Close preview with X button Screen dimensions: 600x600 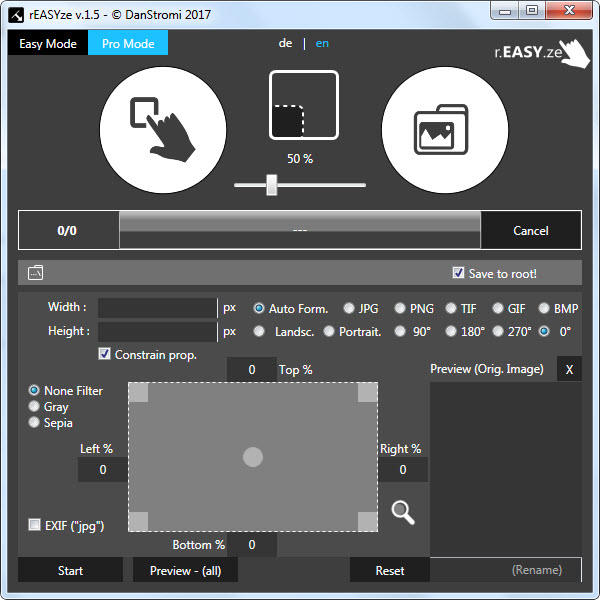point(569,369)
